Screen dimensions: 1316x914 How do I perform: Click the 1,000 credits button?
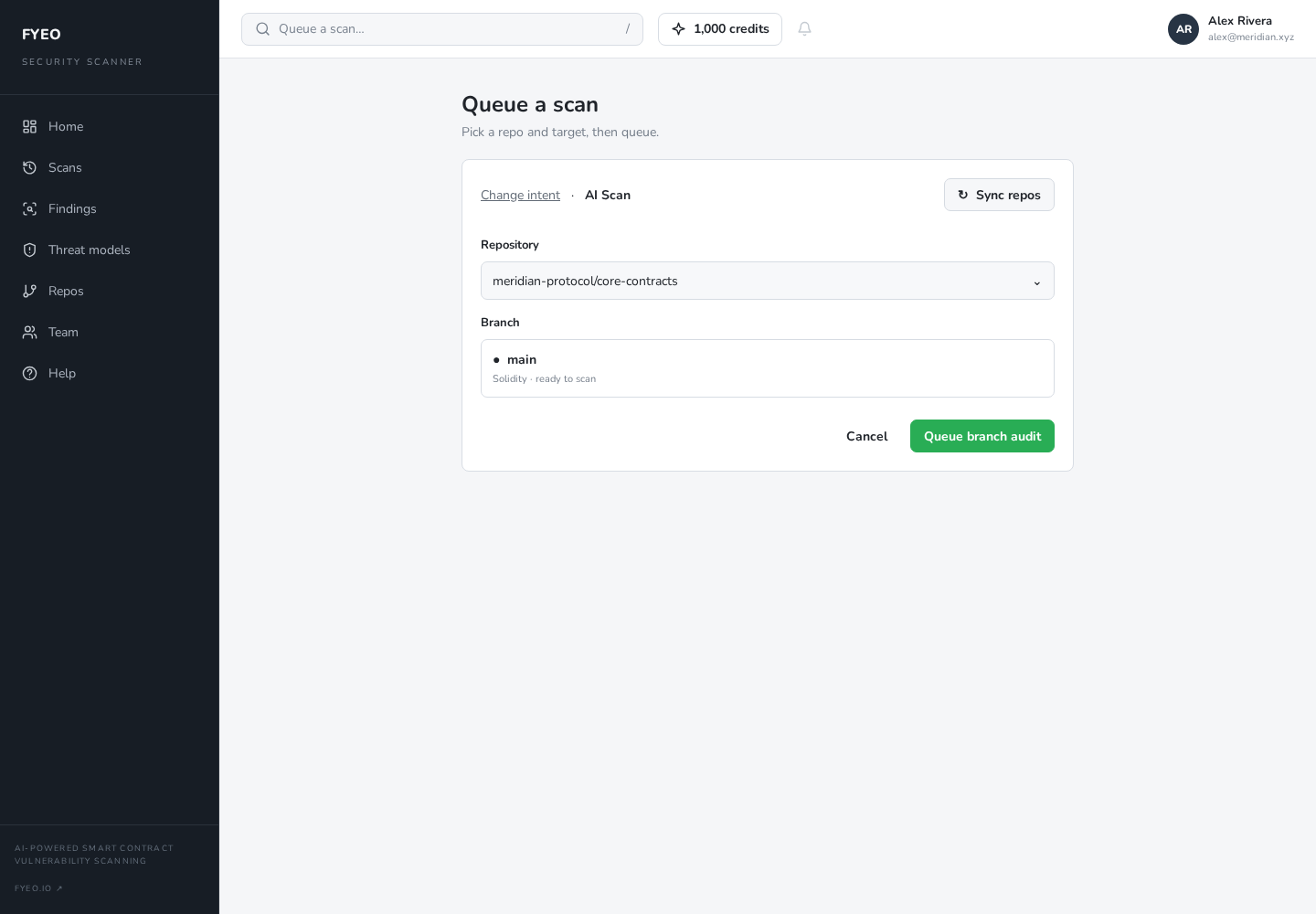[x=720, y=29]
